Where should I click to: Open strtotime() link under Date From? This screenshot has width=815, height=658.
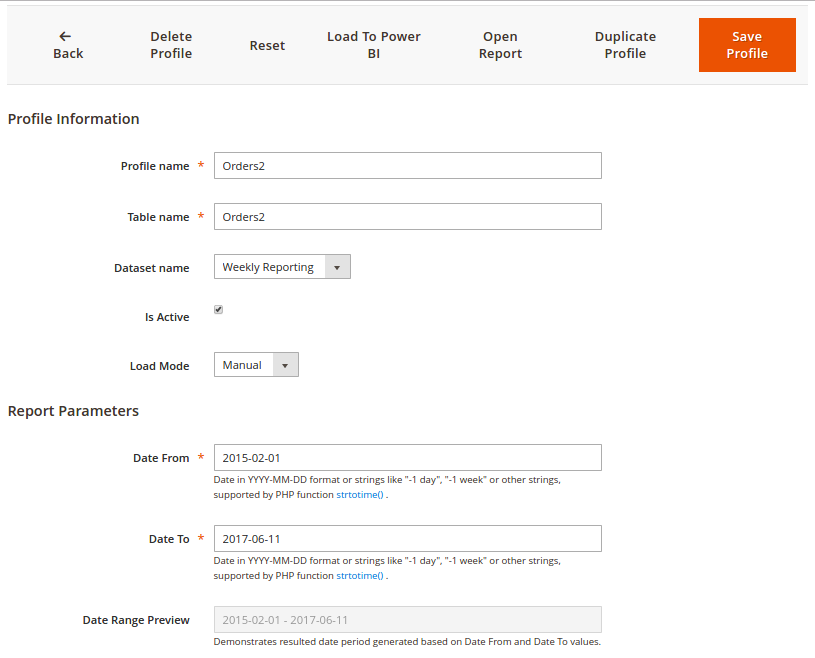point(360,495)
